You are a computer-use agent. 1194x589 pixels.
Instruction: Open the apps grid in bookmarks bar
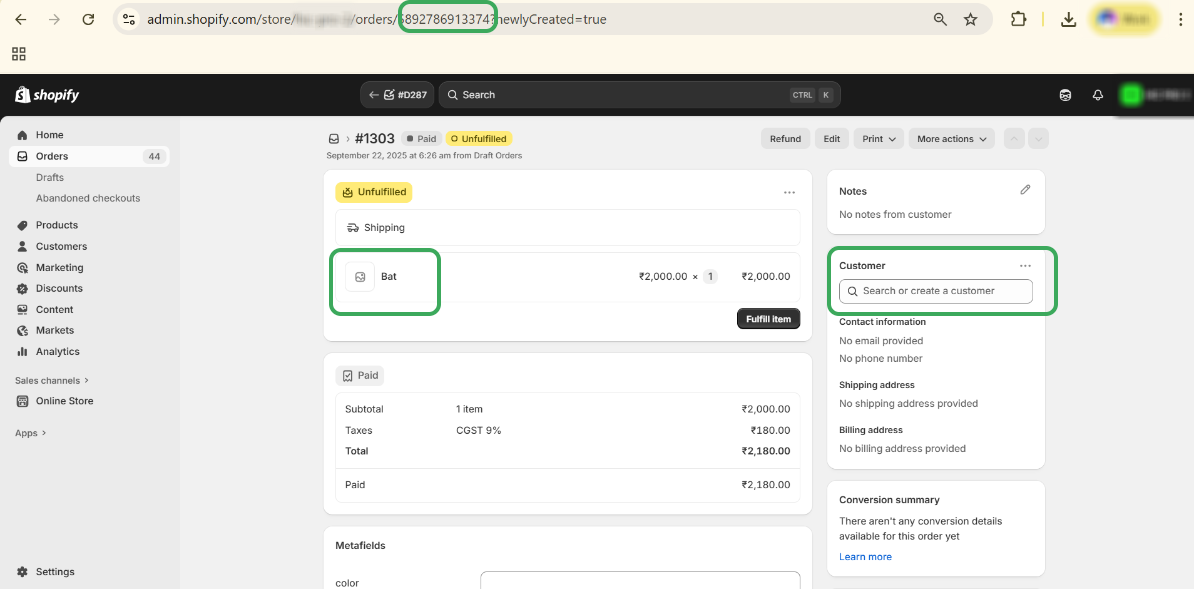(x=19, y=54)
